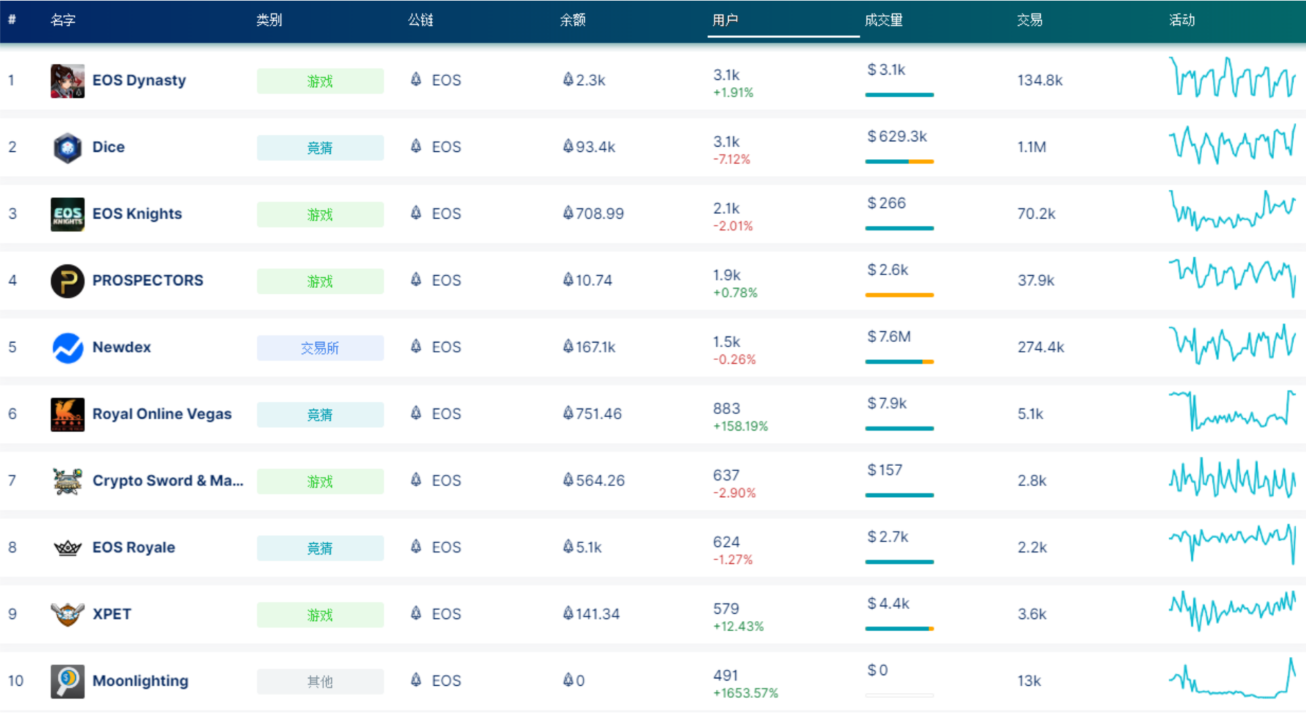1306x713 pixels.
Task: Open the EOS Royale name link
Action: coord(134,547)
